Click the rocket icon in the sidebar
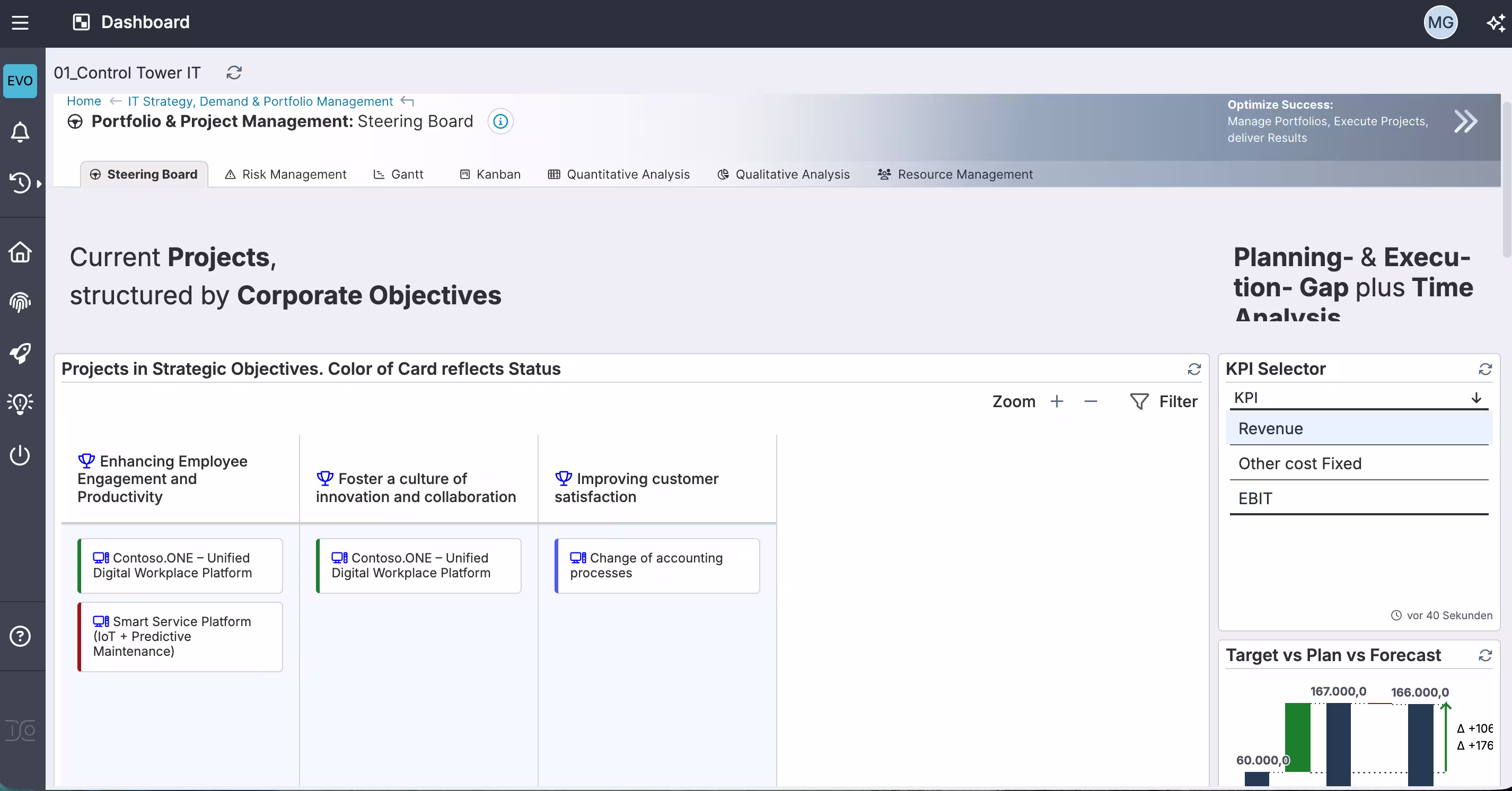 (x=20, y=353)
